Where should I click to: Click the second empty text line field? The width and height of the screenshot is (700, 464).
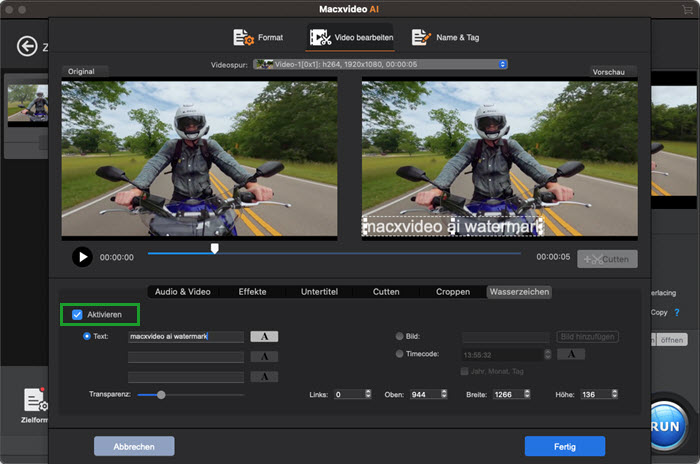[186, 356]
